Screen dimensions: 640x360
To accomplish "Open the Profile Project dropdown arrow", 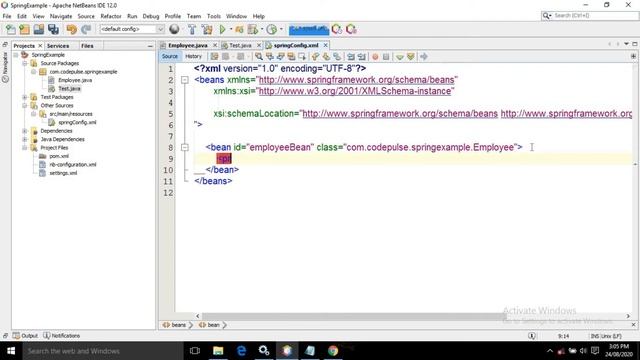I will pos(262,29).
